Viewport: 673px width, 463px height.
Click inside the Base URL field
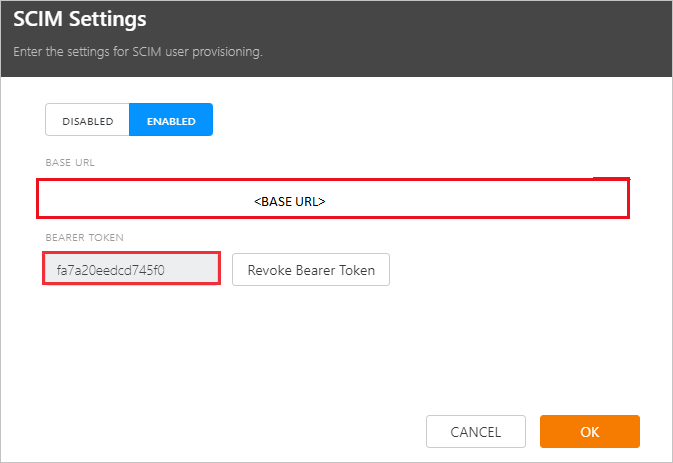(332, 199)
